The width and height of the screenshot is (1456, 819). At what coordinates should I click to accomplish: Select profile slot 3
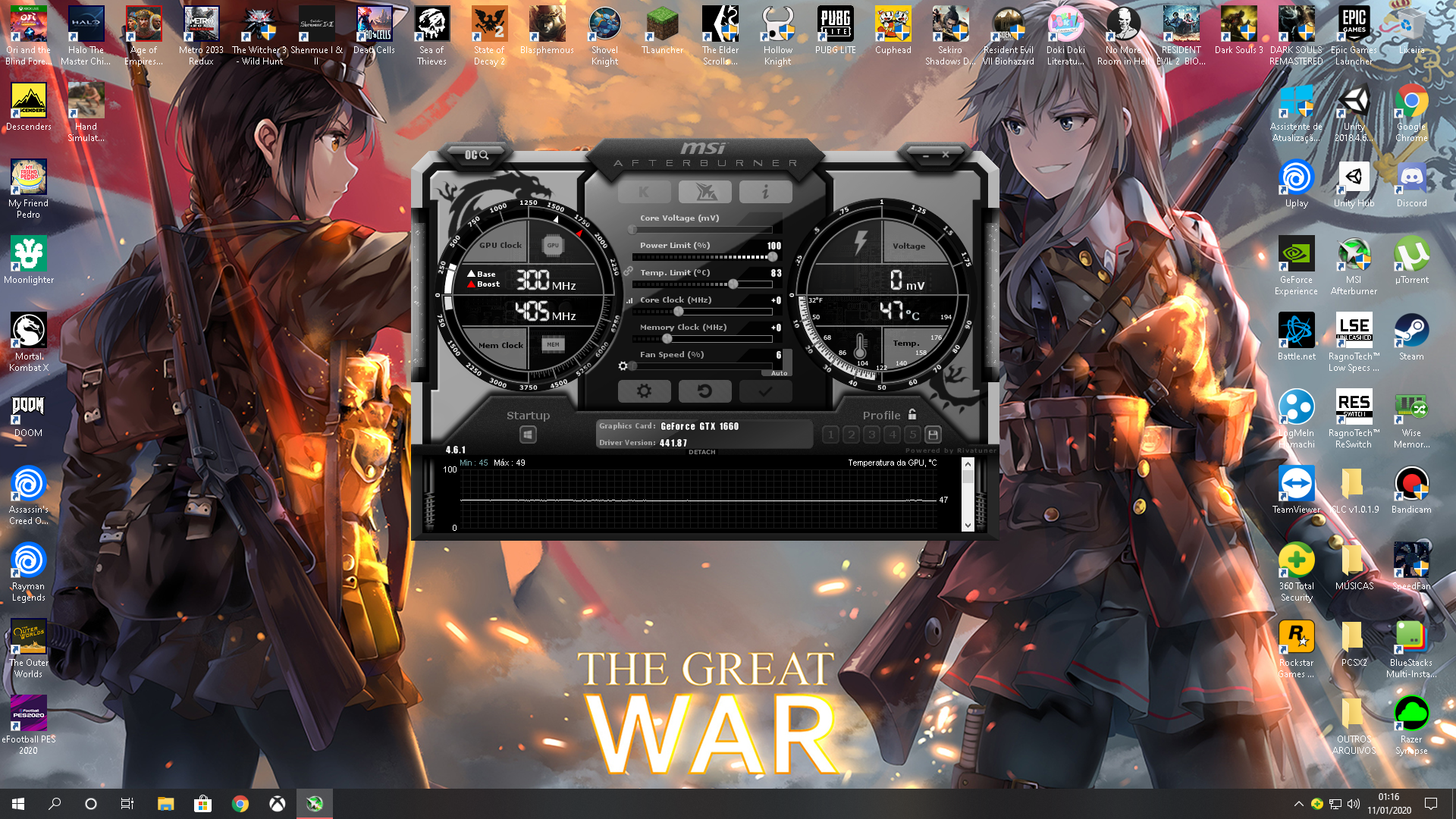click(871, 435)
